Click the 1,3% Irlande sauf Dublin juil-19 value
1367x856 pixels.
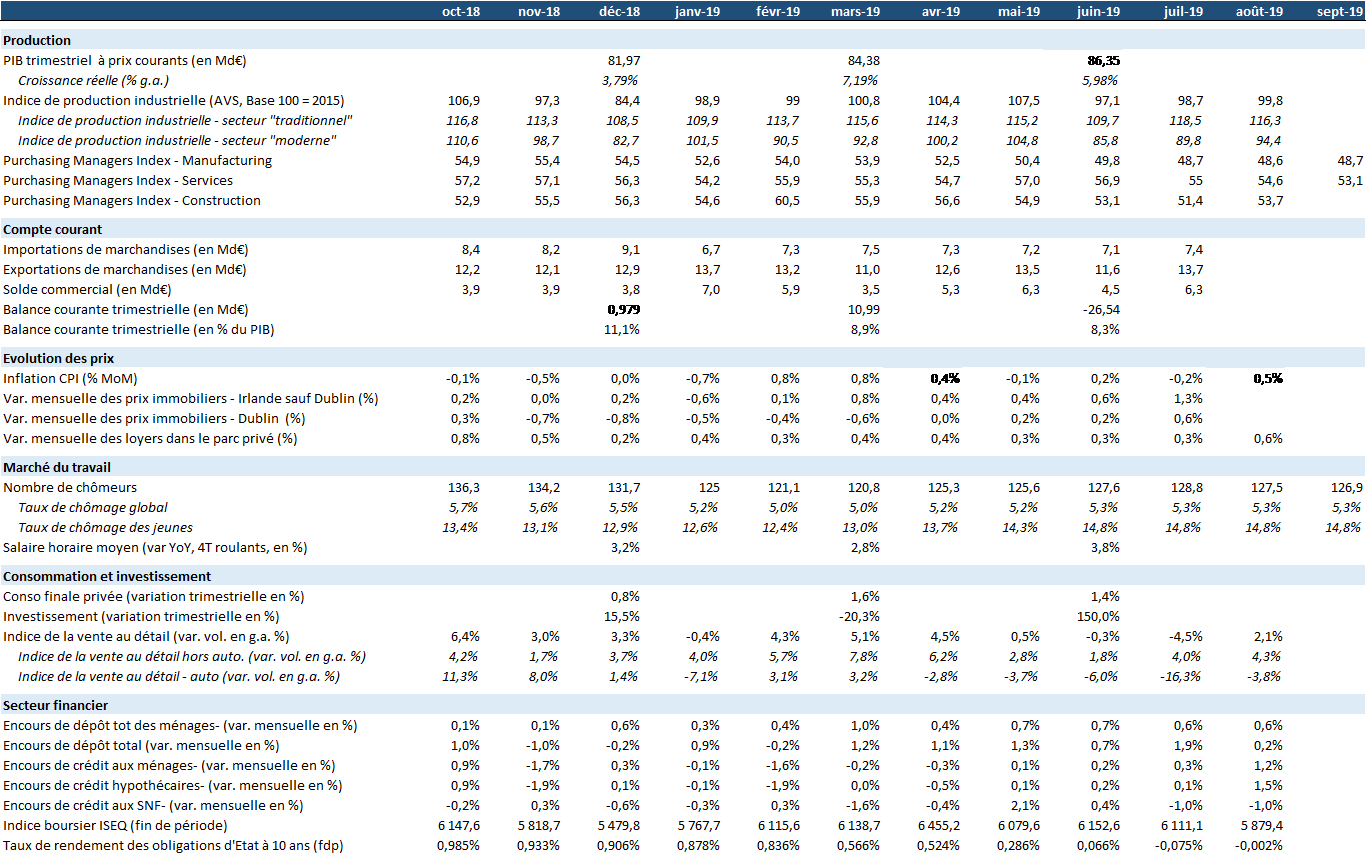point(1186,398)
